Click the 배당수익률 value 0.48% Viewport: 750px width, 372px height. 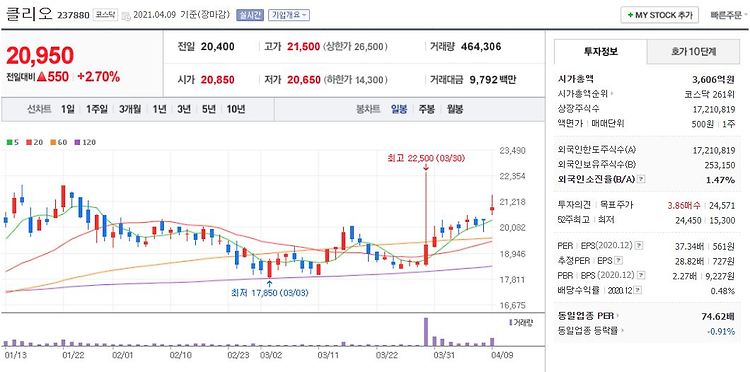724,291
